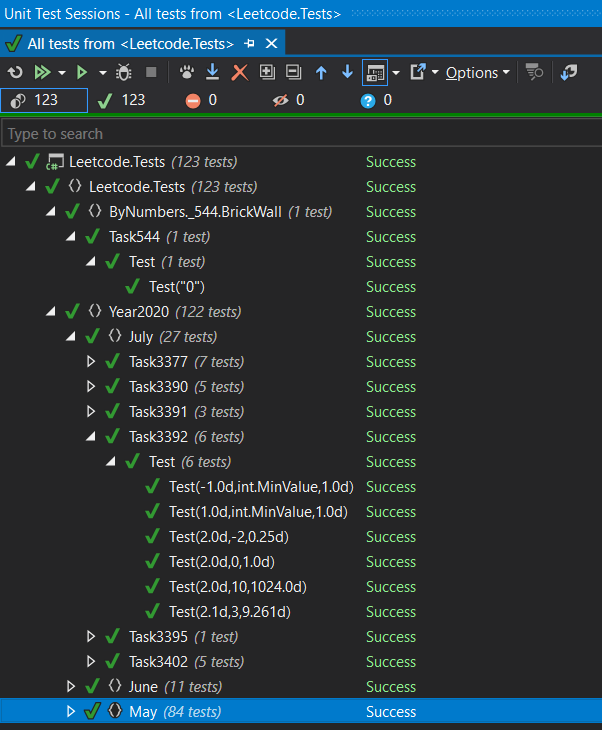Toggle the failed tests filter showing 0

pyautogui.click(x=201, y=100)
